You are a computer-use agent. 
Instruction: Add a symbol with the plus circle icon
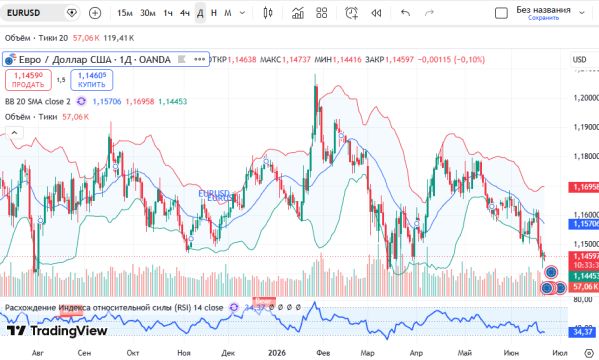pos(95,13)
